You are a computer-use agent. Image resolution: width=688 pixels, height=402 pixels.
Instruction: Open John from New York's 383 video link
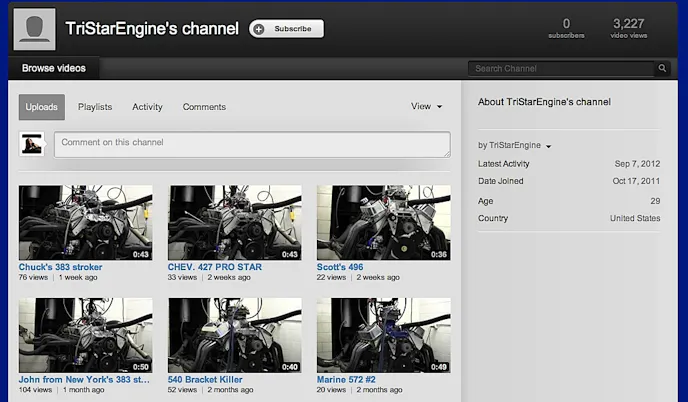[85, 380]
